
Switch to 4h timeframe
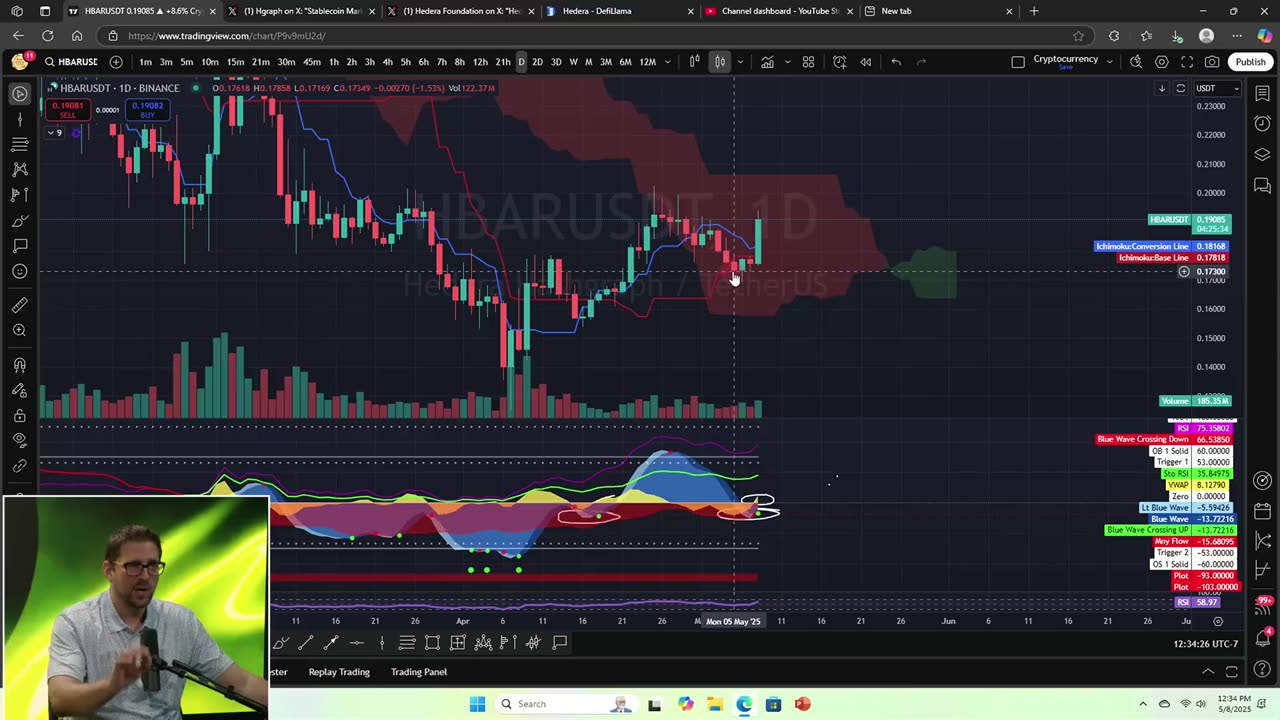click(387, 62)
